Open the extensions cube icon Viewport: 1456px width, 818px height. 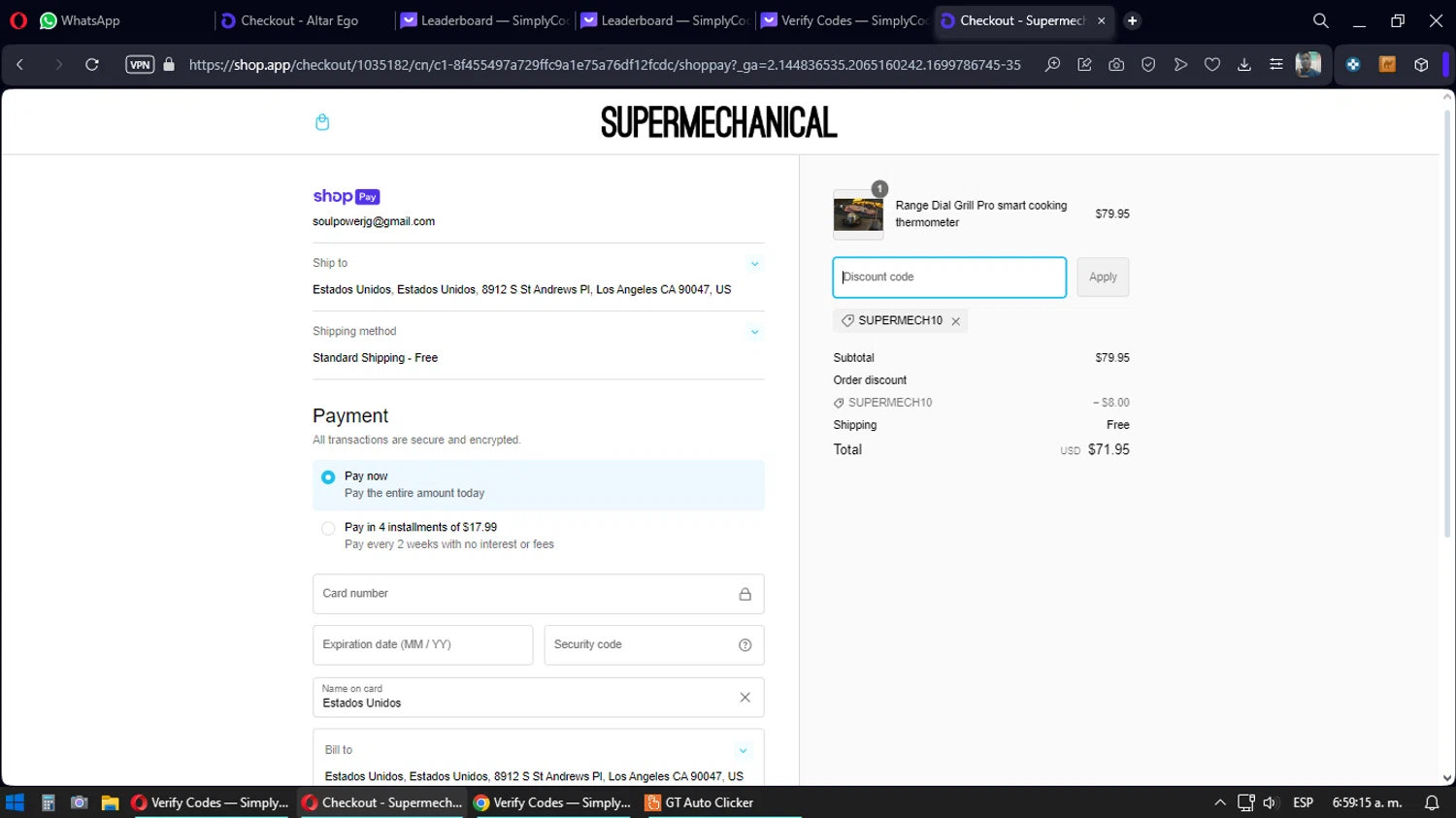click(x=1421, y=65)
